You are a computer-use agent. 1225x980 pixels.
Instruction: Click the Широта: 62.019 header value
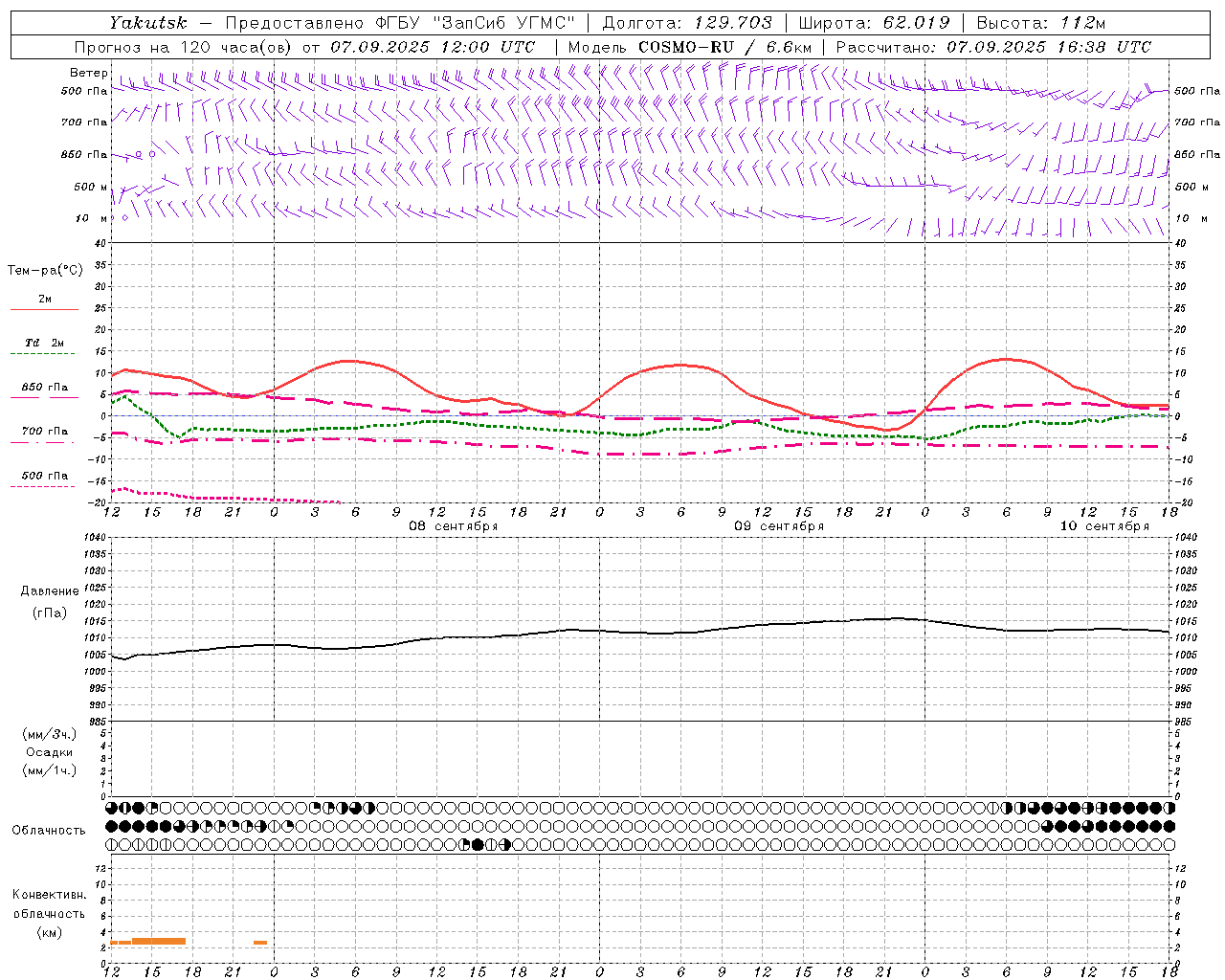pos(874,23)
